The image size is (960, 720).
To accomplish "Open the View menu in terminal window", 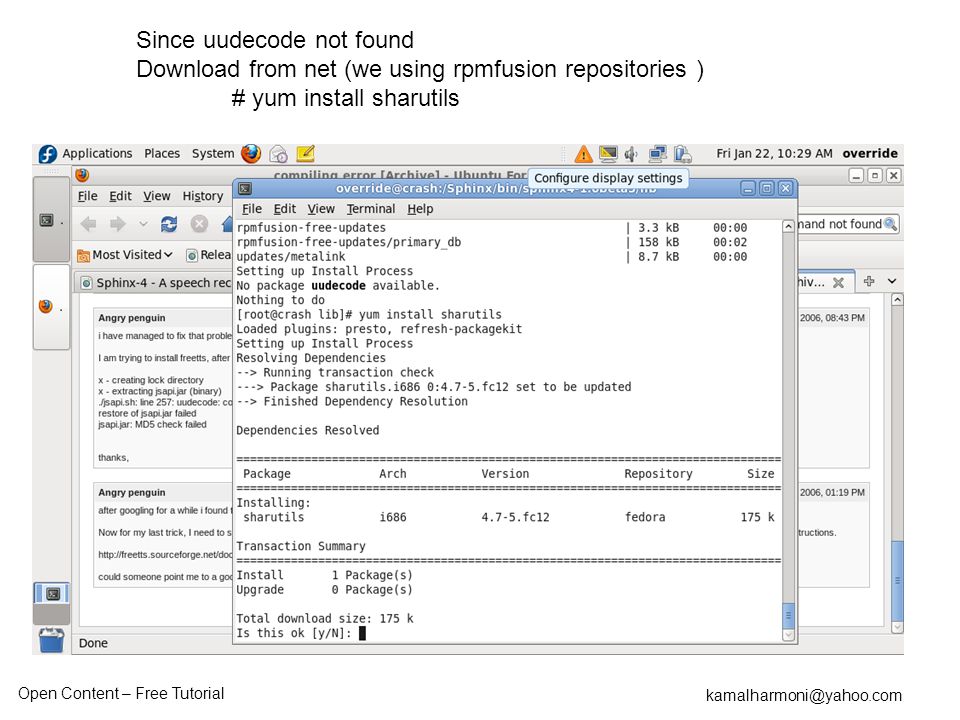I will click(x=321, y=209).
